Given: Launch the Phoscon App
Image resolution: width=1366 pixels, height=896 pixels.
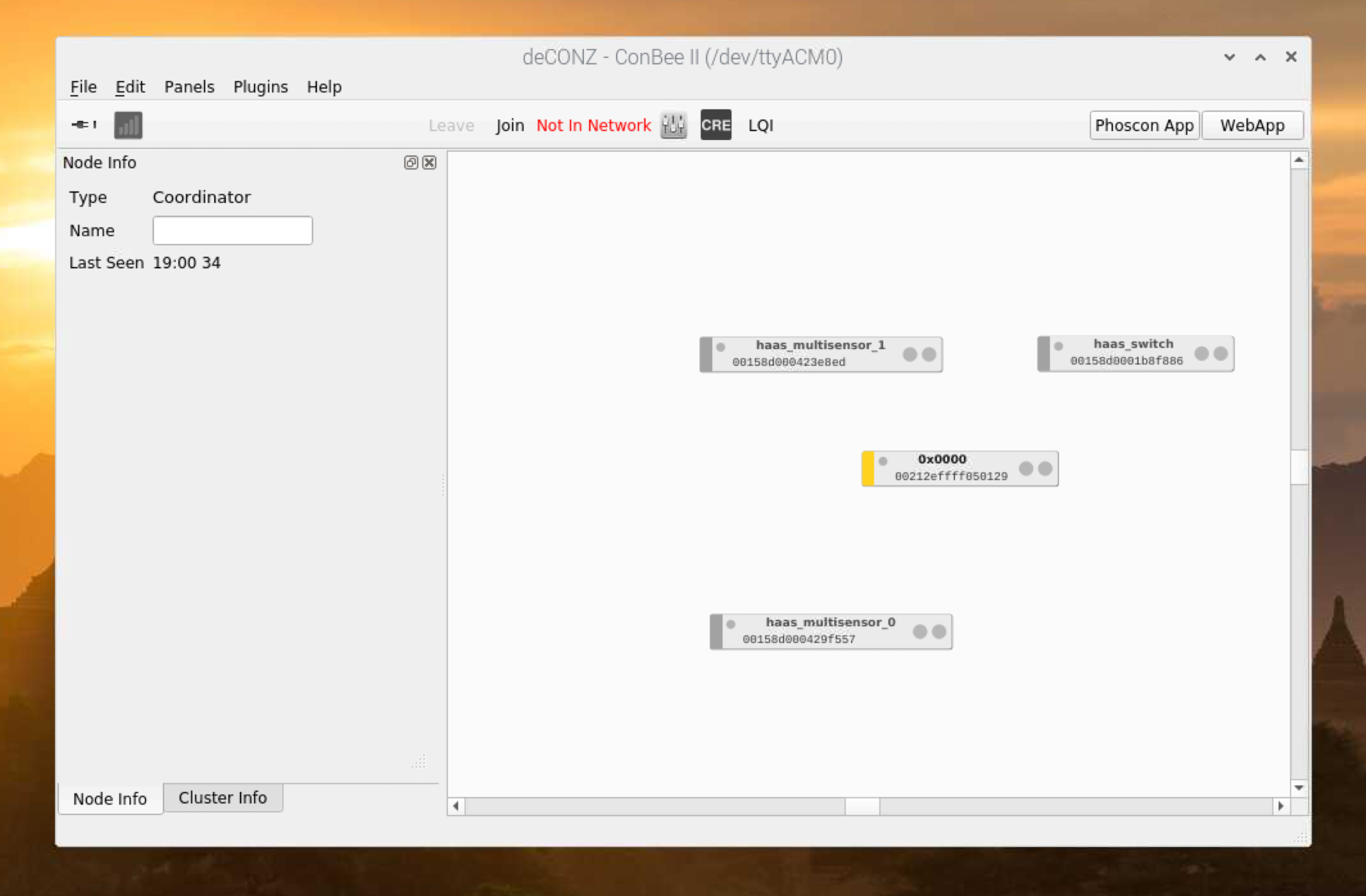Looking at the screenshot, I should pyautogui.click(x=1144, y=125).
